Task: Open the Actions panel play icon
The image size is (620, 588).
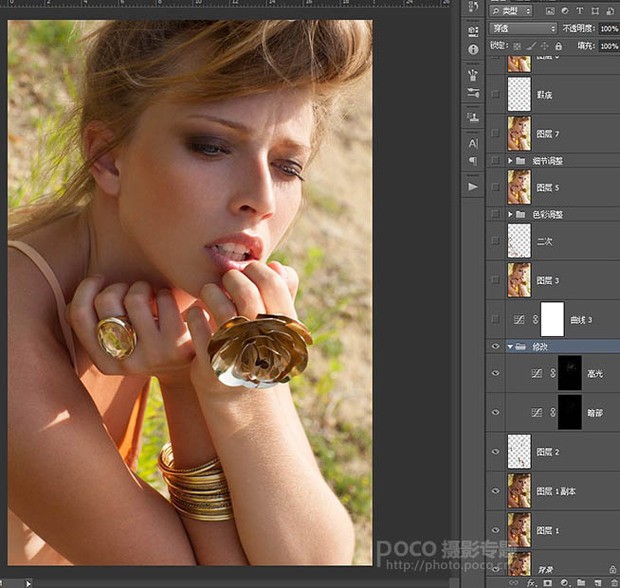Action: (473, 186)
